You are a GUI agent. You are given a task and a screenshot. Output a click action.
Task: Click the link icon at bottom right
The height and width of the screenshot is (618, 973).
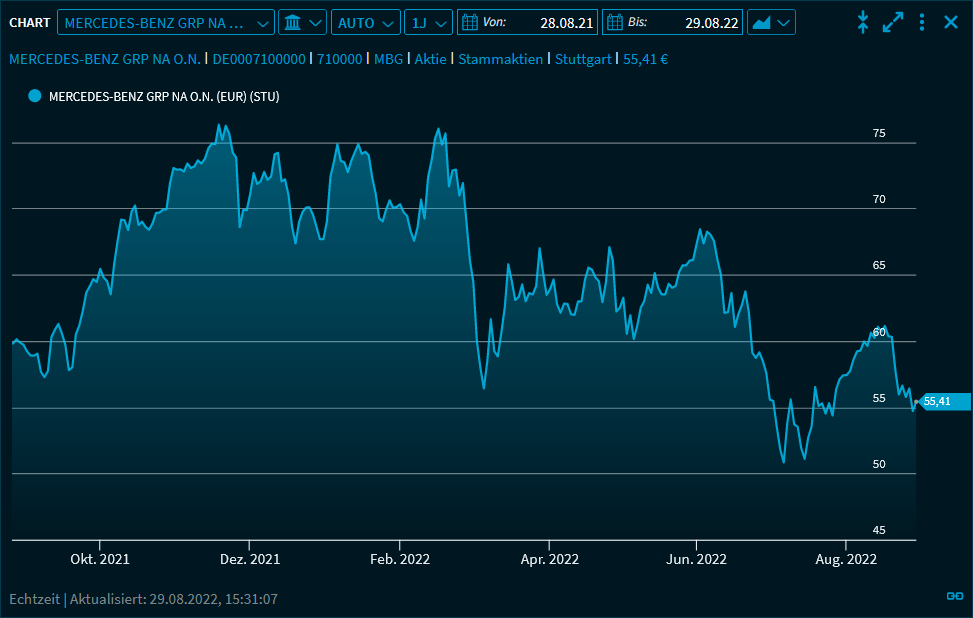(x=954, y=597)
